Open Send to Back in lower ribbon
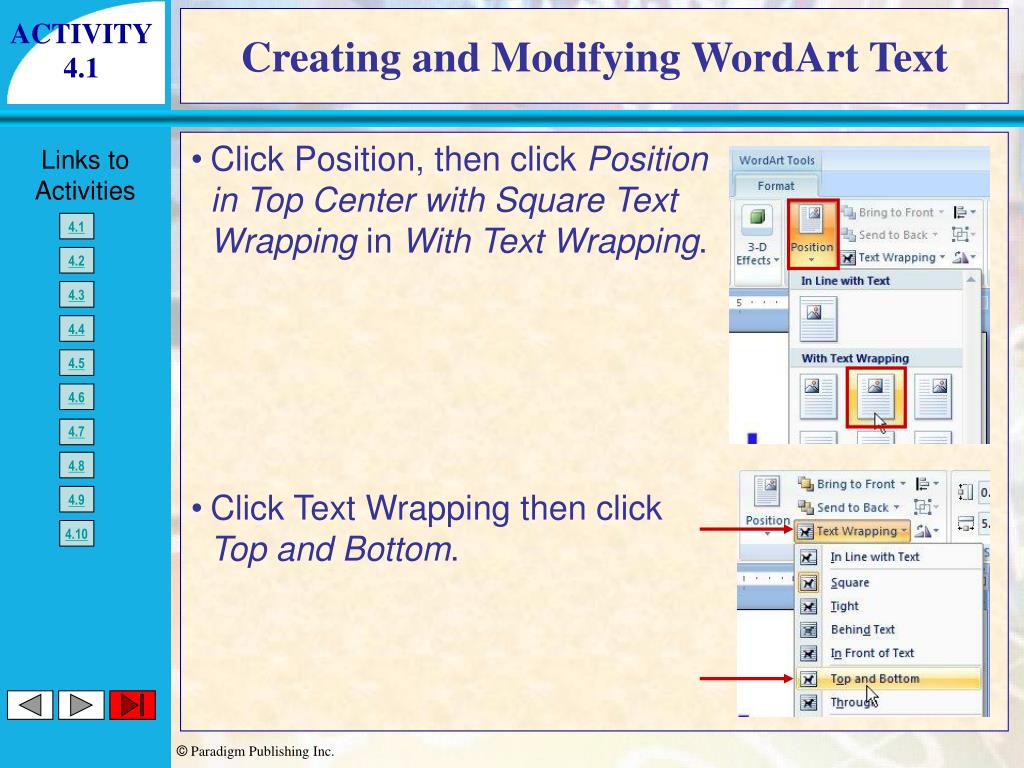This screenshot has height=768, width=1024. tap(849, 507)
